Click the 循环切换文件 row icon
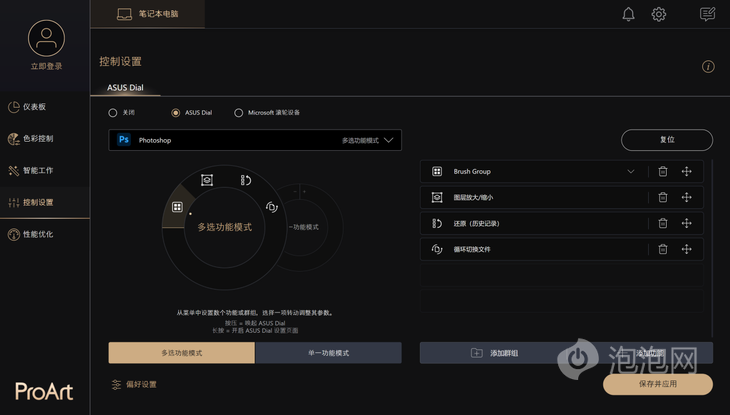This screenshot has height=415, width=730. click(x=437, y=249)
